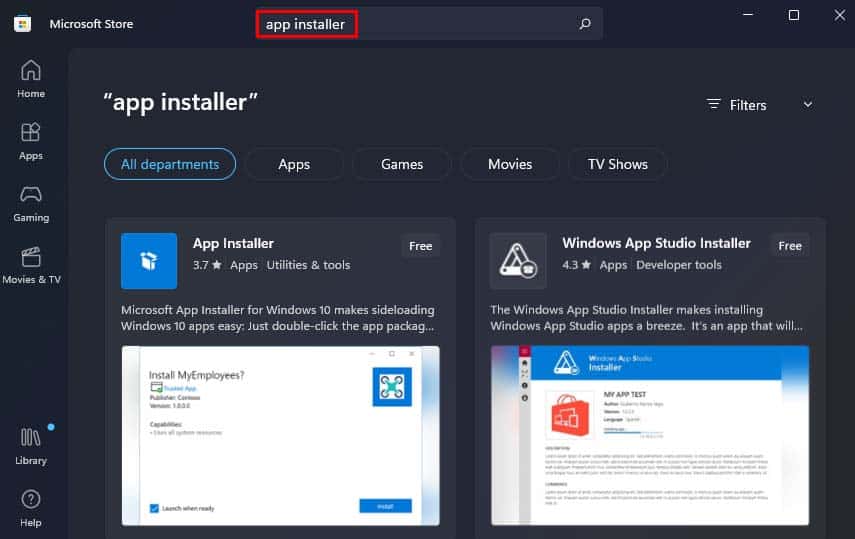Minimize the Microsoft Store window
This screenshot has height=539, width=855.
pos(748,15)
